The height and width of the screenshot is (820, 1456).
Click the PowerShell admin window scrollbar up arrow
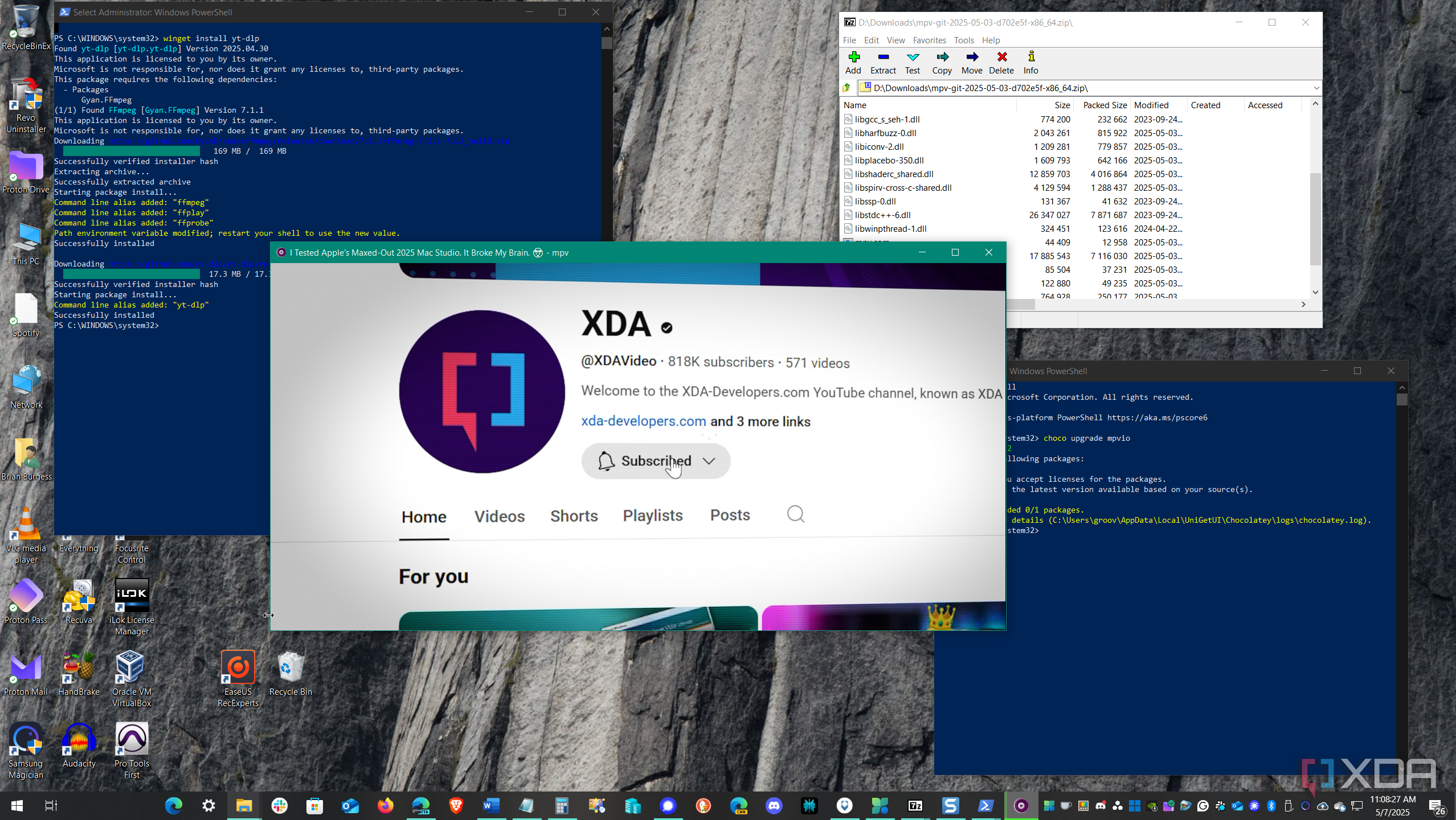(x=607, y=28)
